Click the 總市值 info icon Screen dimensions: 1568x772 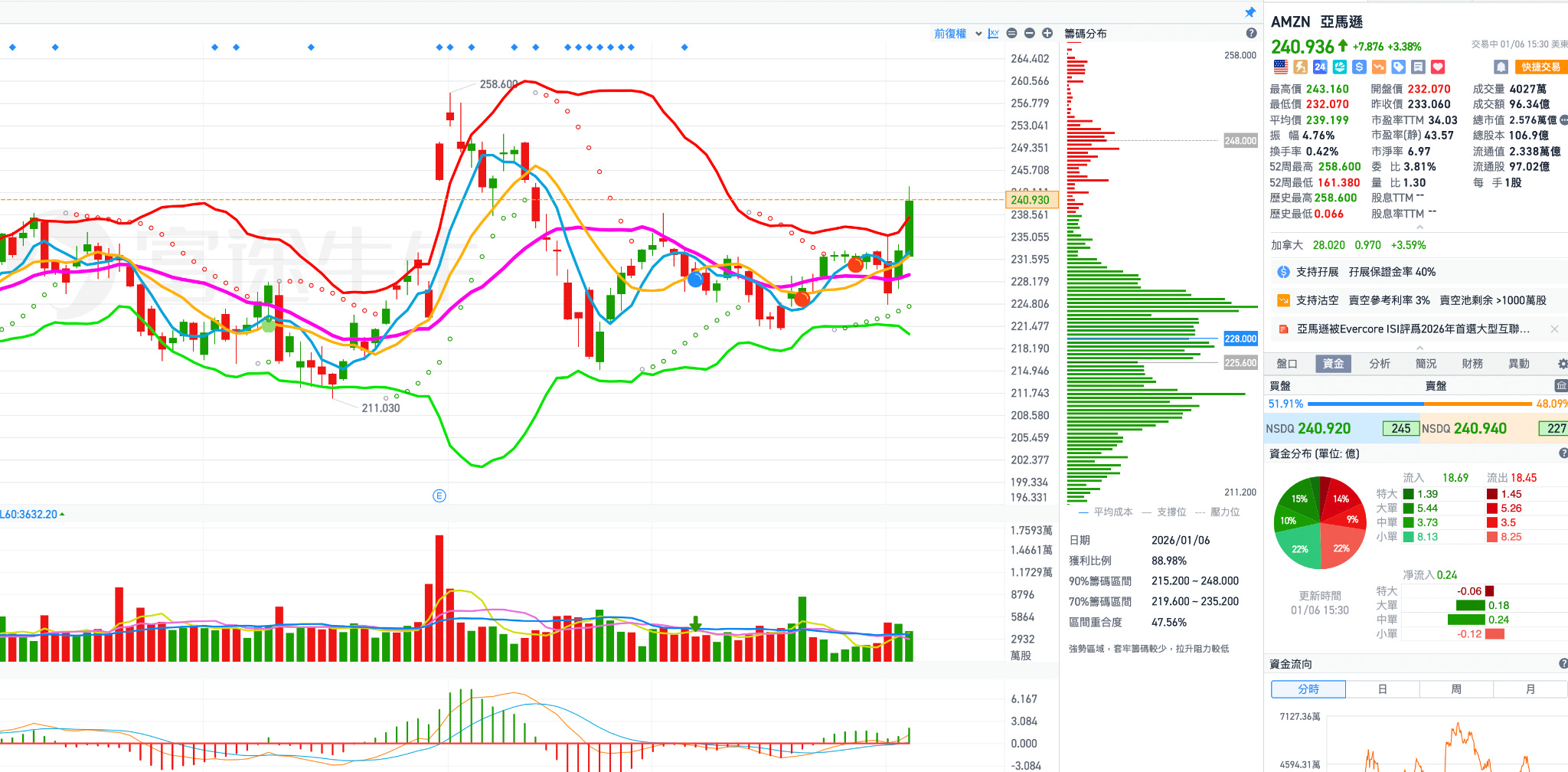pos(1563,120)
